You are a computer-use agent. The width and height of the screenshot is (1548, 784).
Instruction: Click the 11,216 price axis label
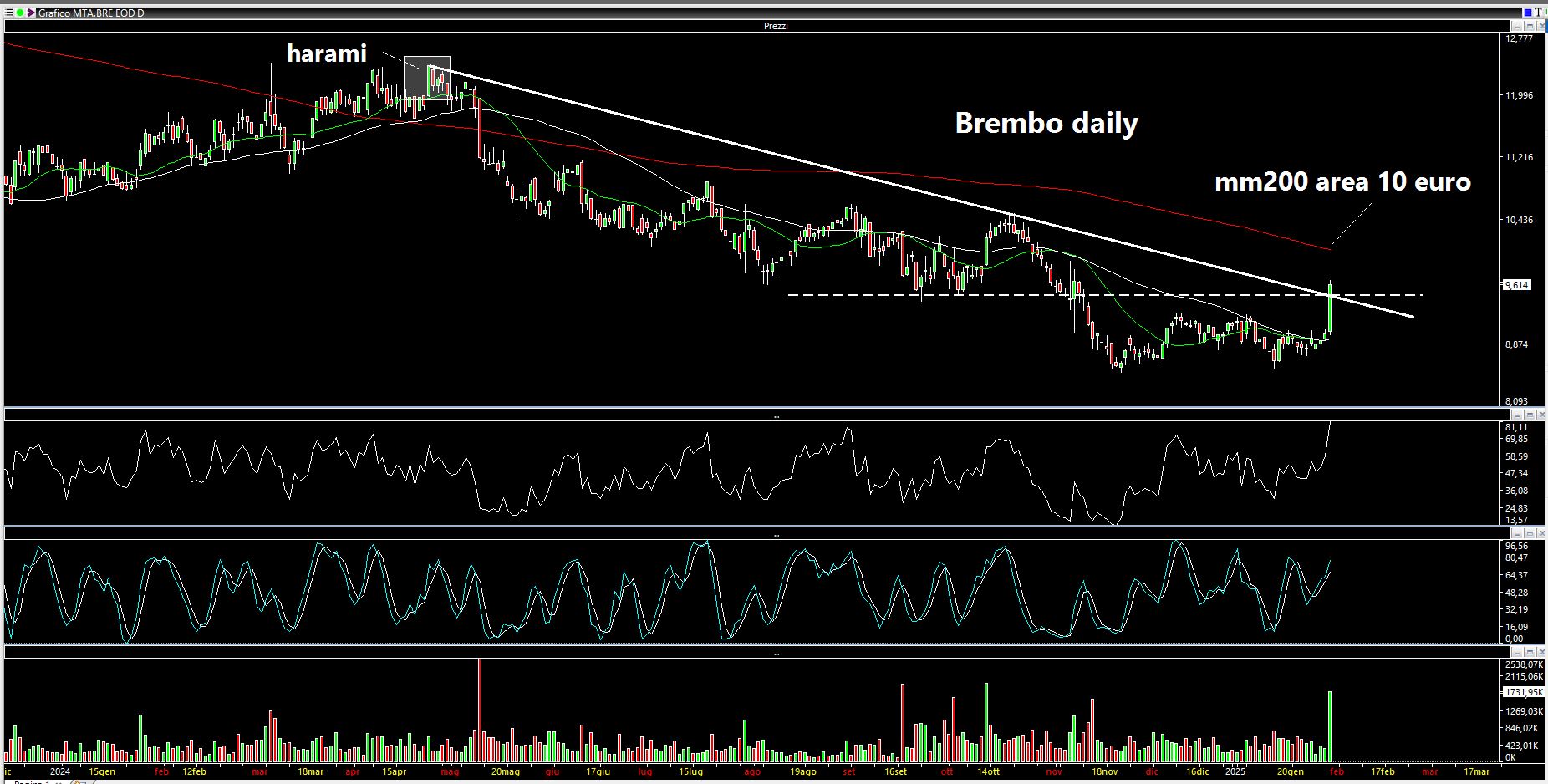click(1520, 157)
